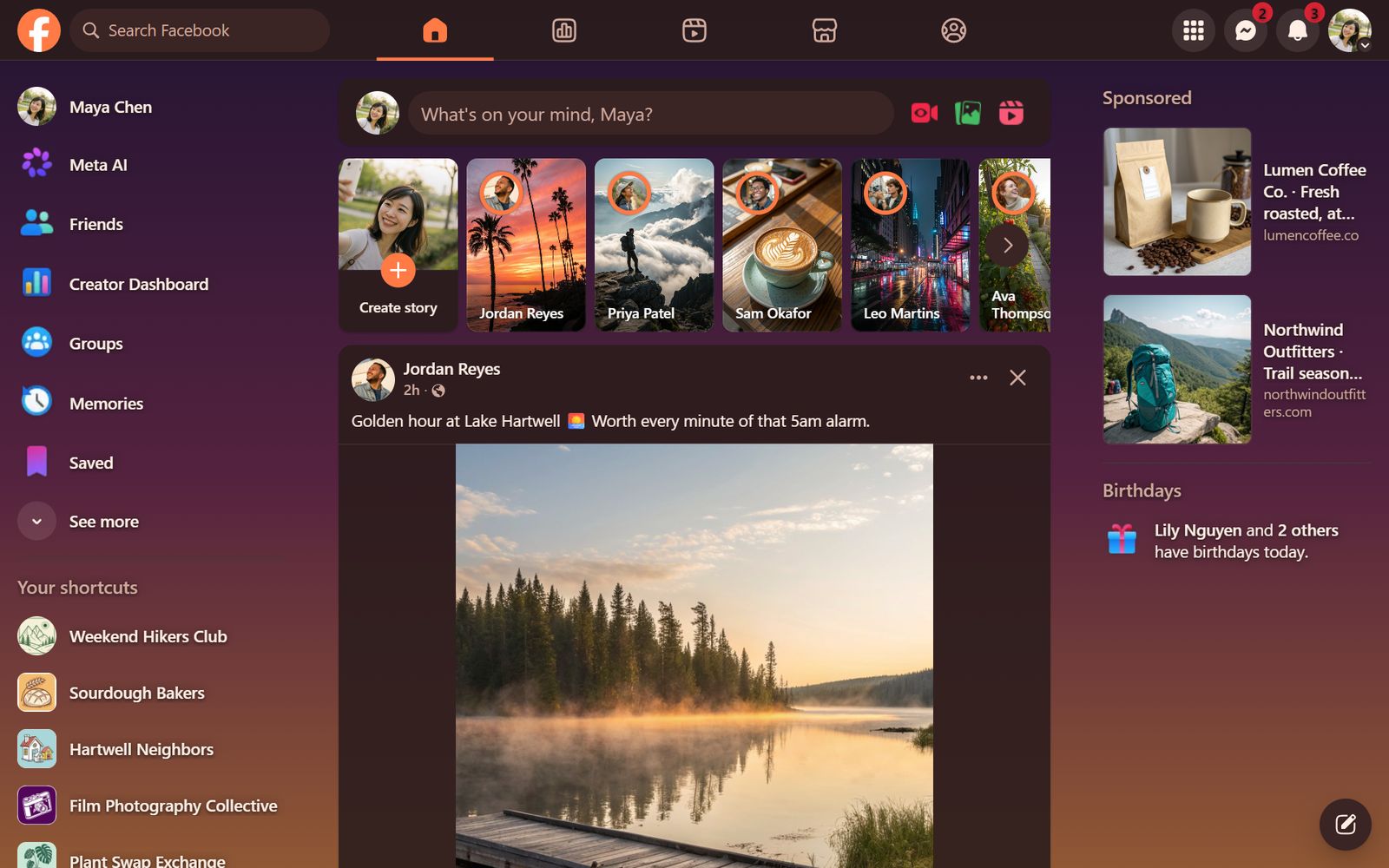Image resolution: width=1389 pixels, height=868 pixels.
Task: Create a reel from composer
Action: [x=1011, y=113]
